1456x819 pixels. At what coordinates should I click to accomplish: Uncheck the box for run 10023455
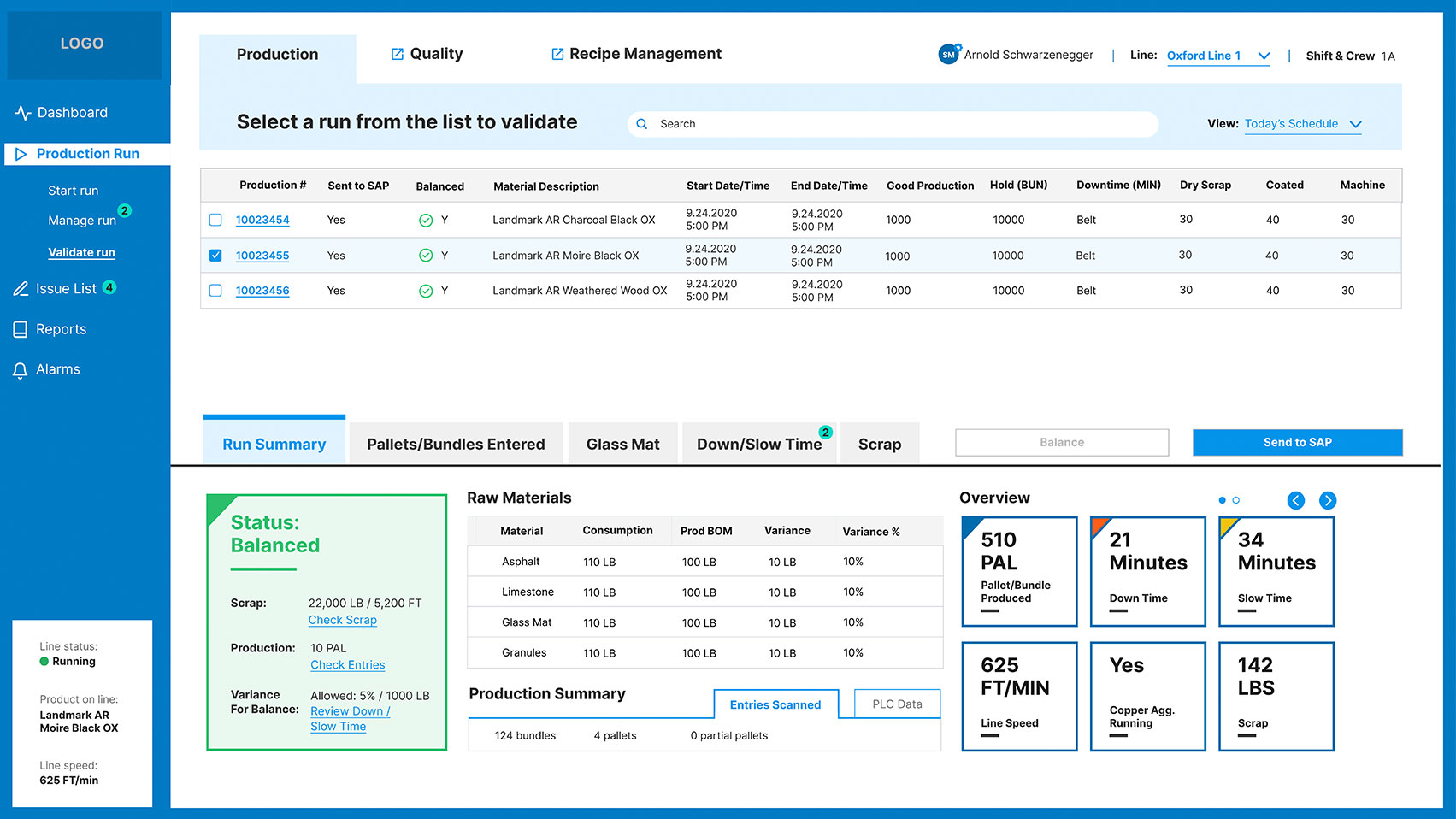(x=215, y=256)
